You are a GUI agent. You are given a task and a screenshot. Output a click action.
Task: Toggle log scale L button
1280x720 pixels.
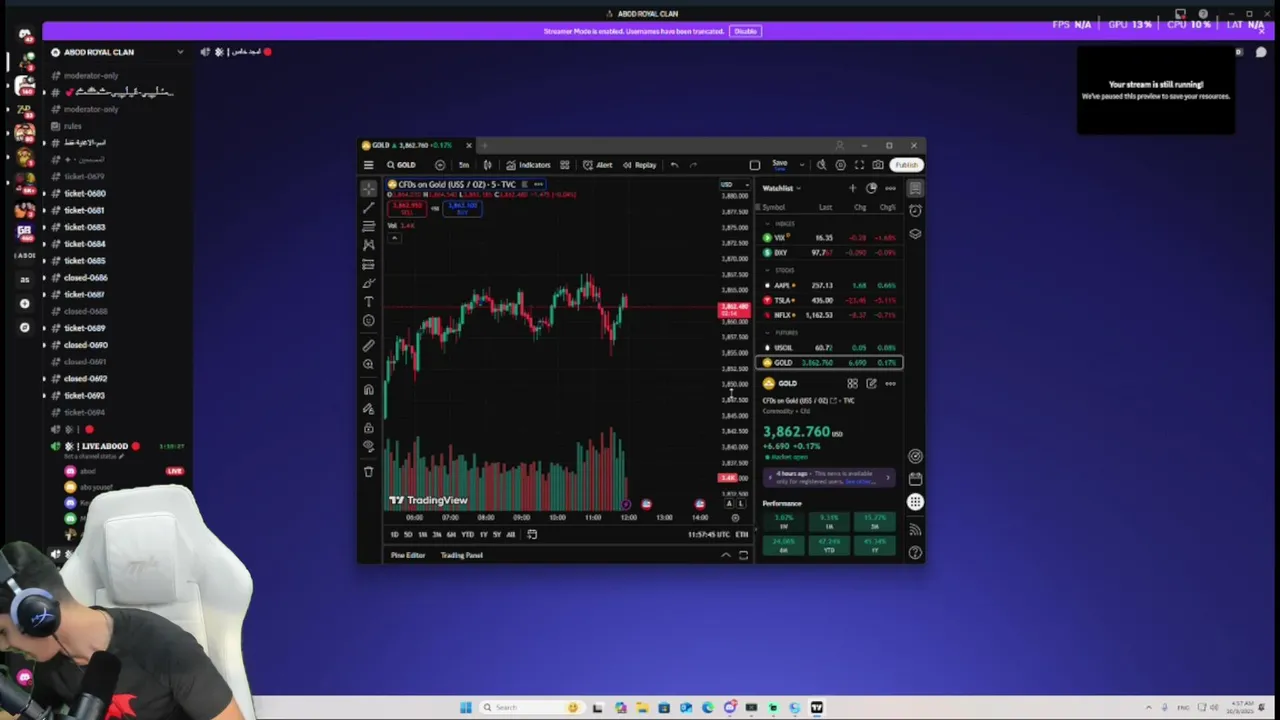tap(741, 504)
